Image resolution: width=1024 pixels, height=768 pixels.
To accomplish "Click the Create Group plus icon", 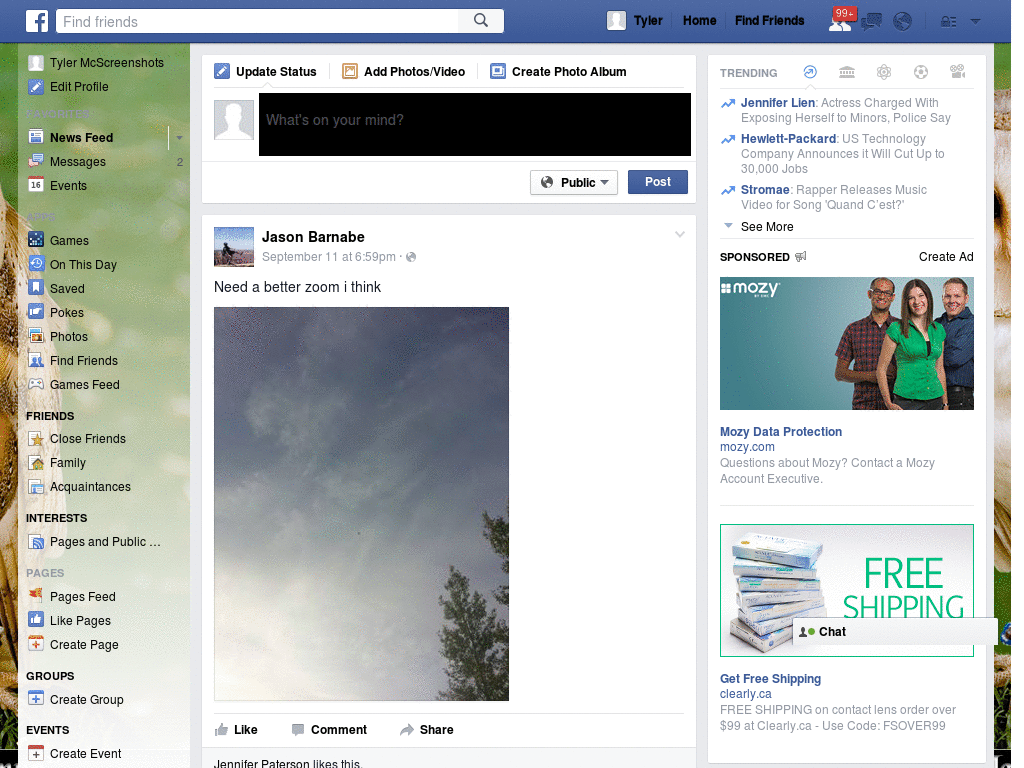I will [36, 699].
